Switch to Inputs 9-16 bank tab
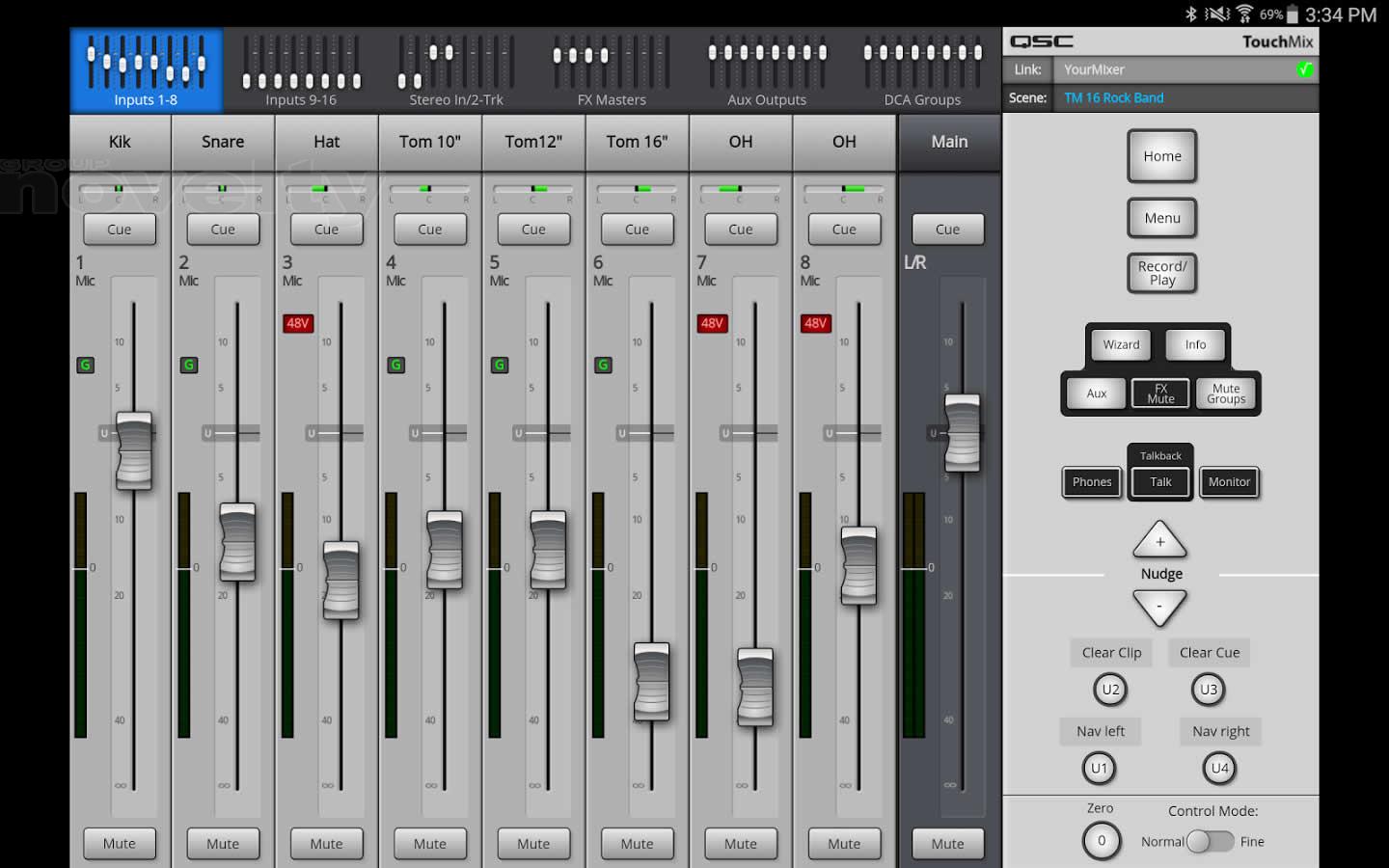The image size is (1389, 868). (301, 71)
